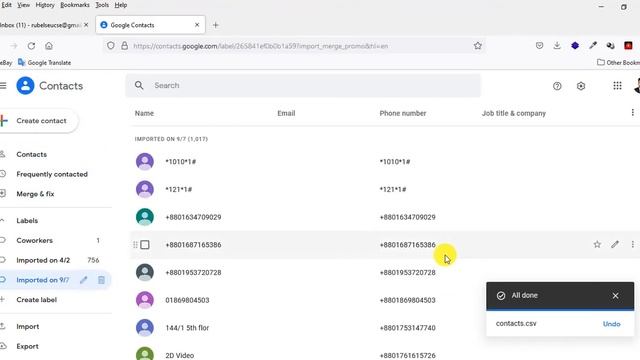Close the Google Contacts tab

point(197,25)
